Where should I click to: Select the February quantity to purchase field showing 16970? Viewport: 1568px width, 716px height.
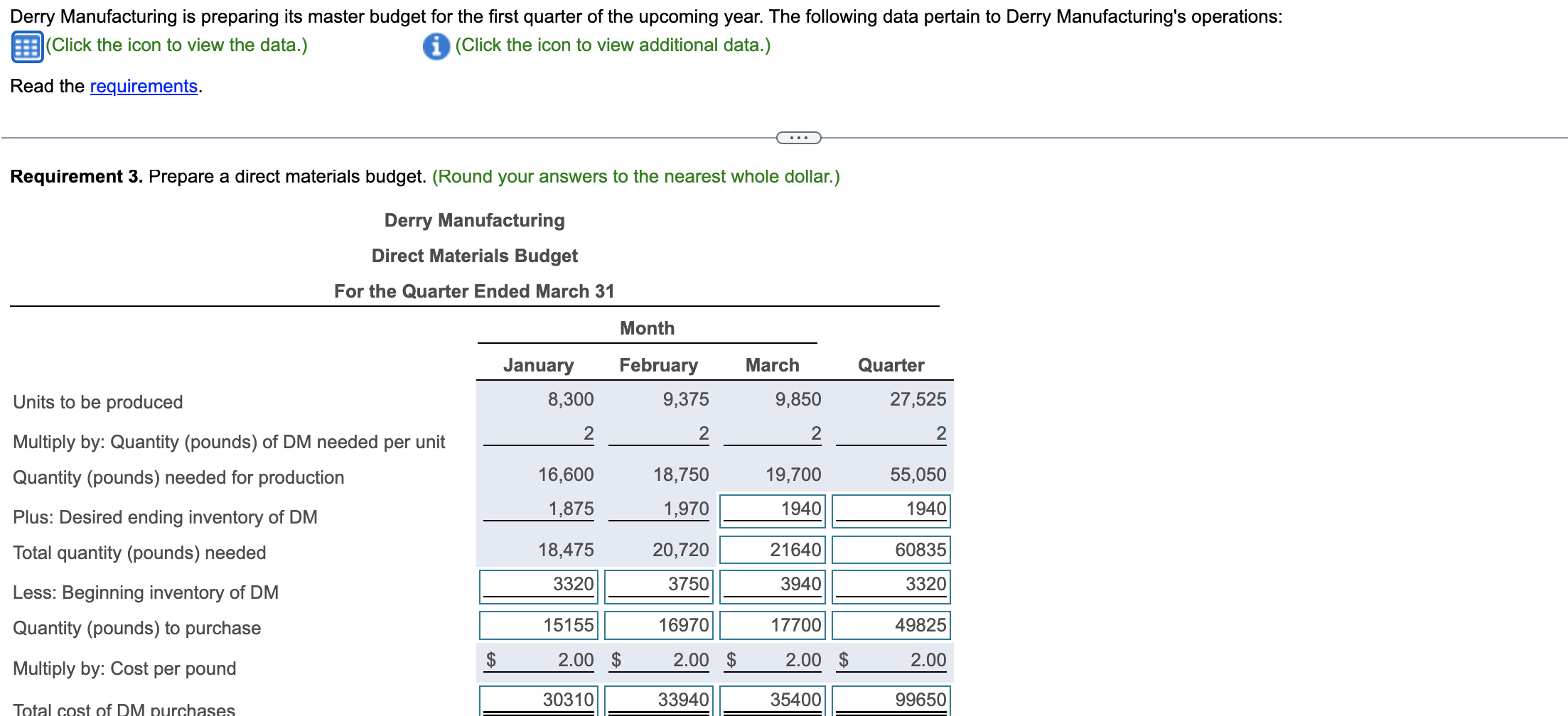coord(657,624)
